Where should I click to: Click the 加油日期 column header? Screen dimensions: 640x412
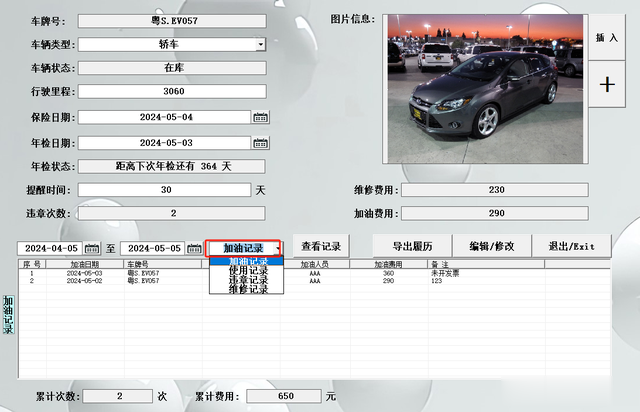point(85,264)
